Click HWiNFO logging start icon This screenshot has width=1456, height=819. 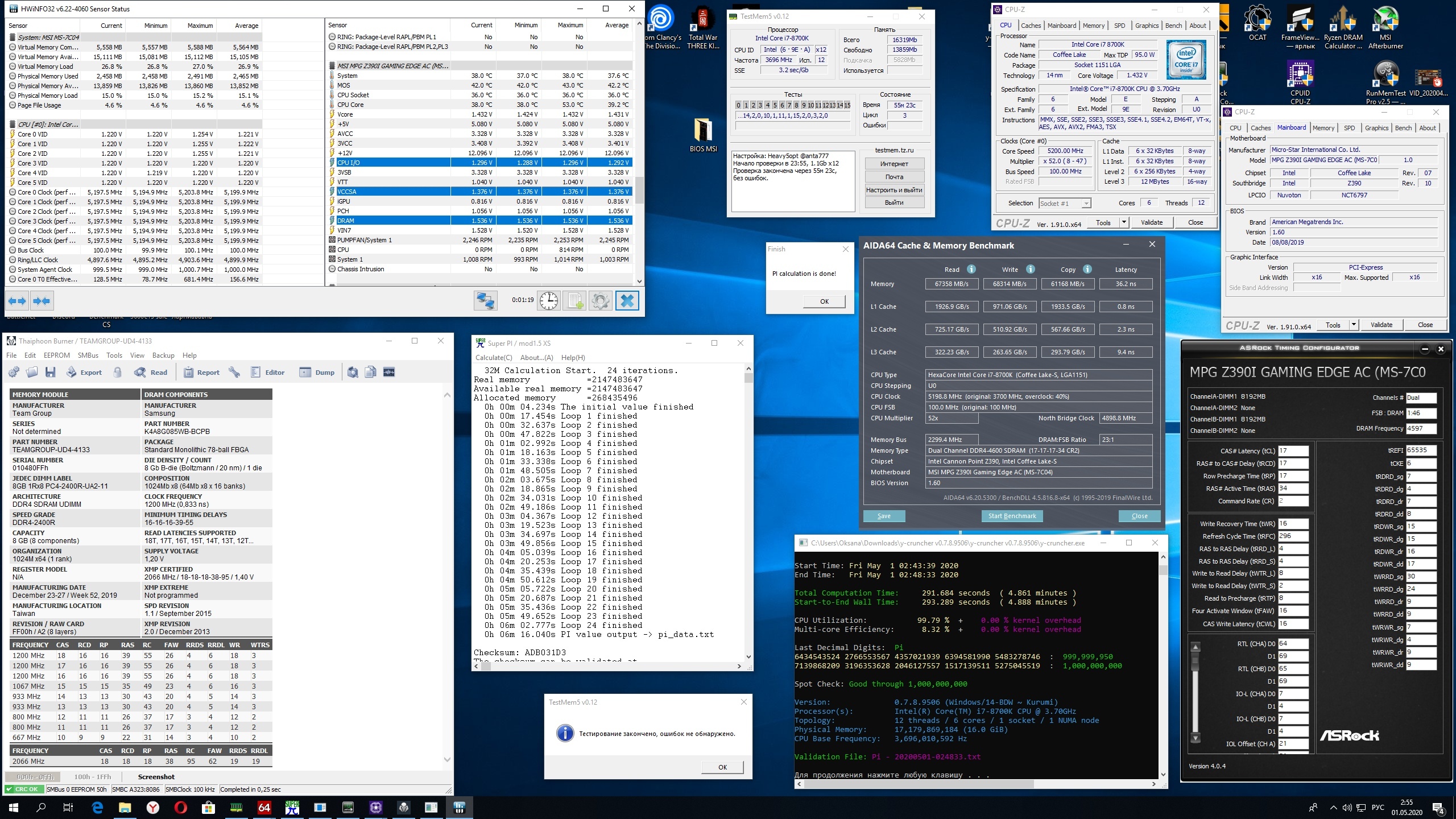(x=574, y=300)
